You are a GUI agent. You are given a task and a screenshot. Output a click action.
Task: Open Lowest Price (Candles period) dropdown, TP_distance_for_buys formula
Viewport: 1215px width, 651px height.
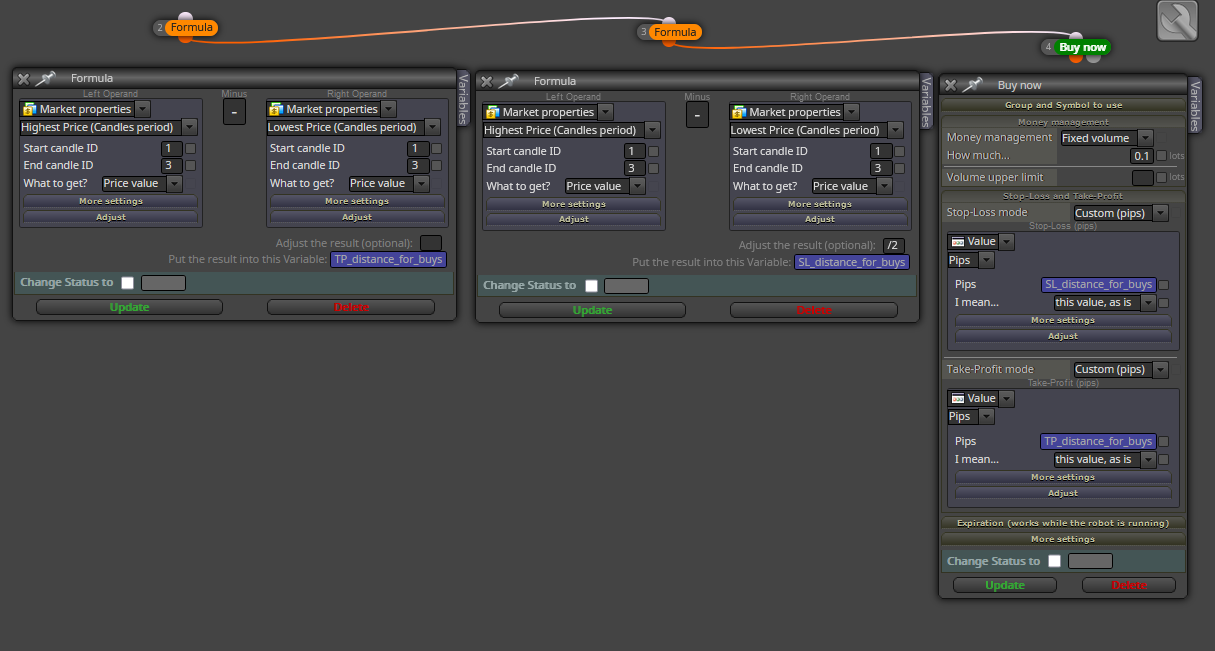coord(354,127)
